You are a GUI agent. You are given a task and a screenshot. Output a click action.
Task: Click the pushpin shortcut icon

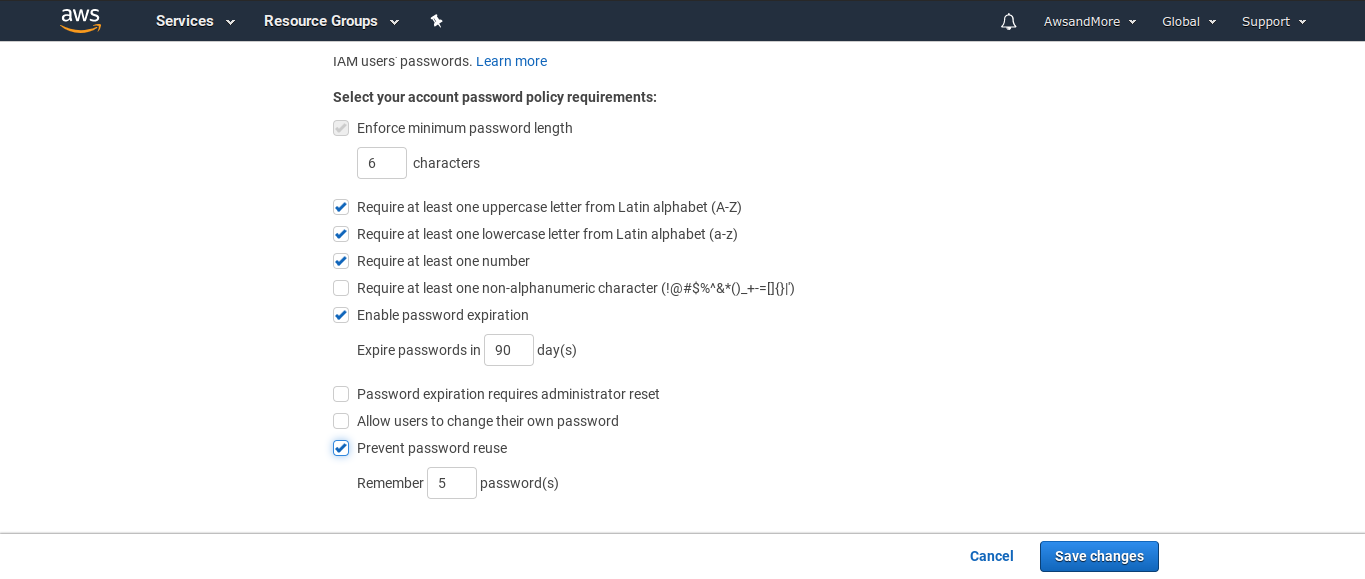(x=436, y=21)
